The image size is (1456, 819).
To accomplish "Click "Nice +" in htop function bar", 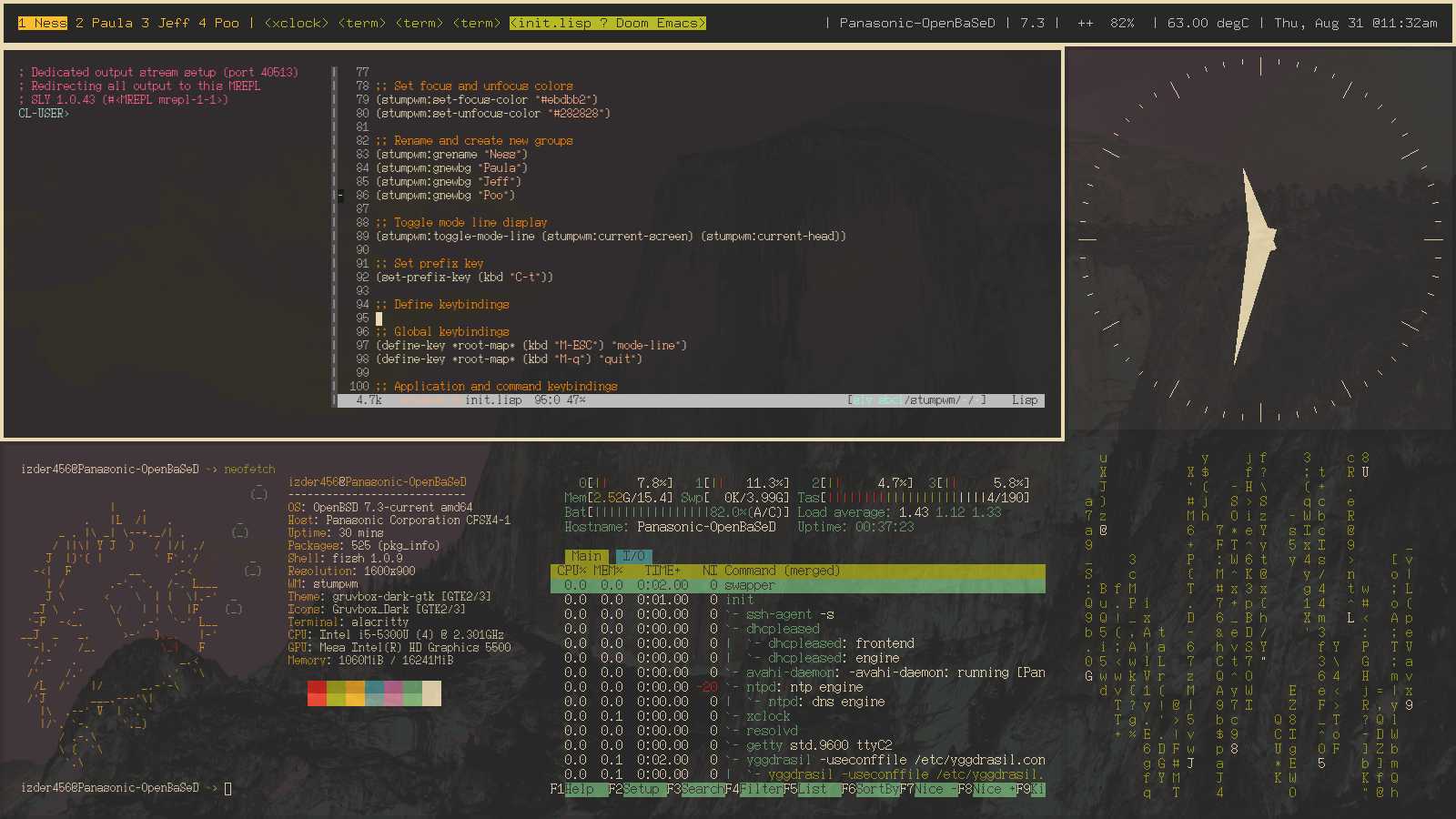I will (994, 789).
